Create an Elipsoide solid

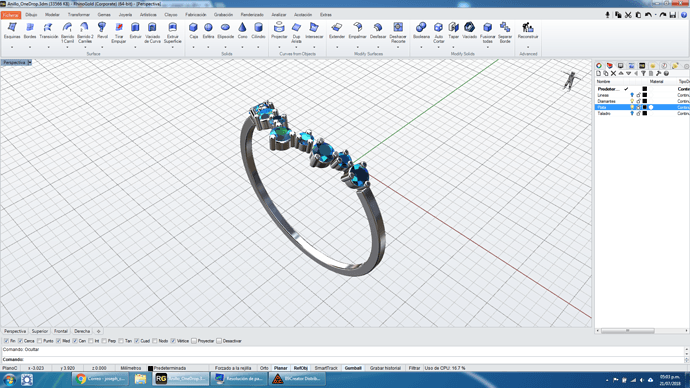[x=225, y=30]
